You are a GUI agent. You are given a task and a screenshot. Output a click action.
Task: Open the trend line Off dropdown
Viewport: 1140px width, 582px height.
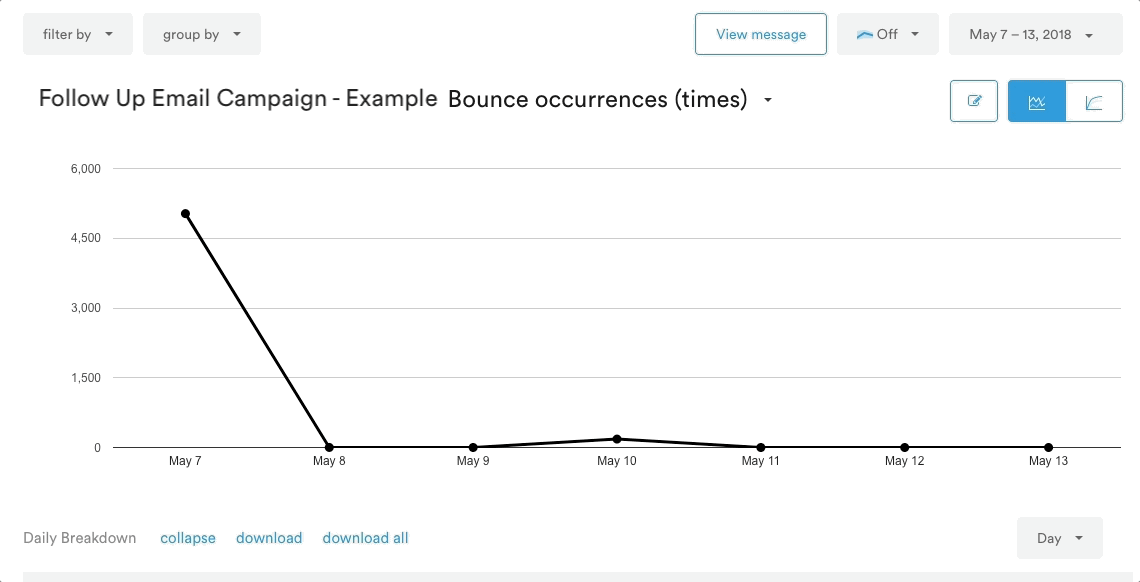[x=888, y=34]
